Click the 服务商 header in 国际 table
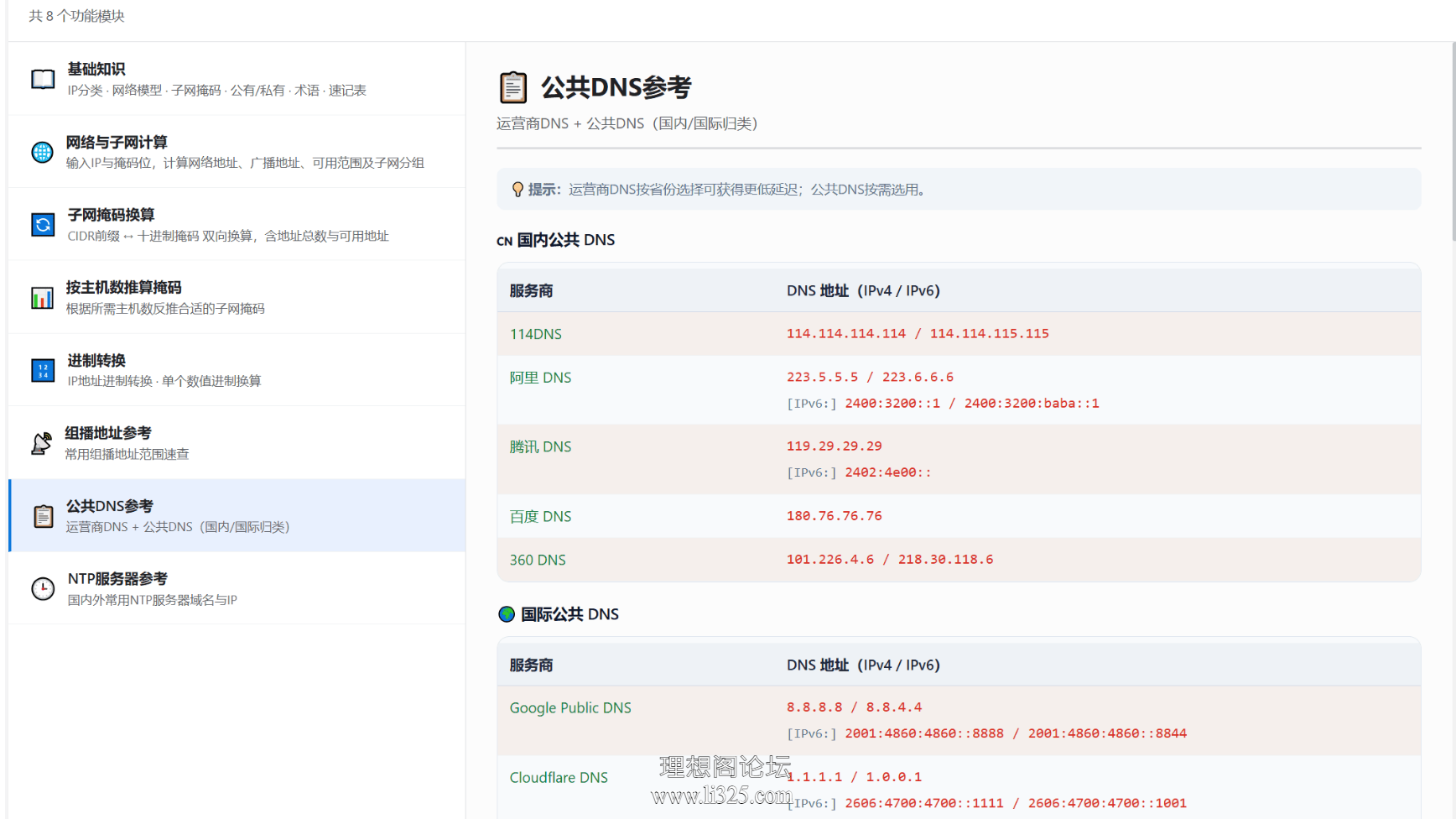The width and height of the screenshot is (1456, 819). (531, 665)
